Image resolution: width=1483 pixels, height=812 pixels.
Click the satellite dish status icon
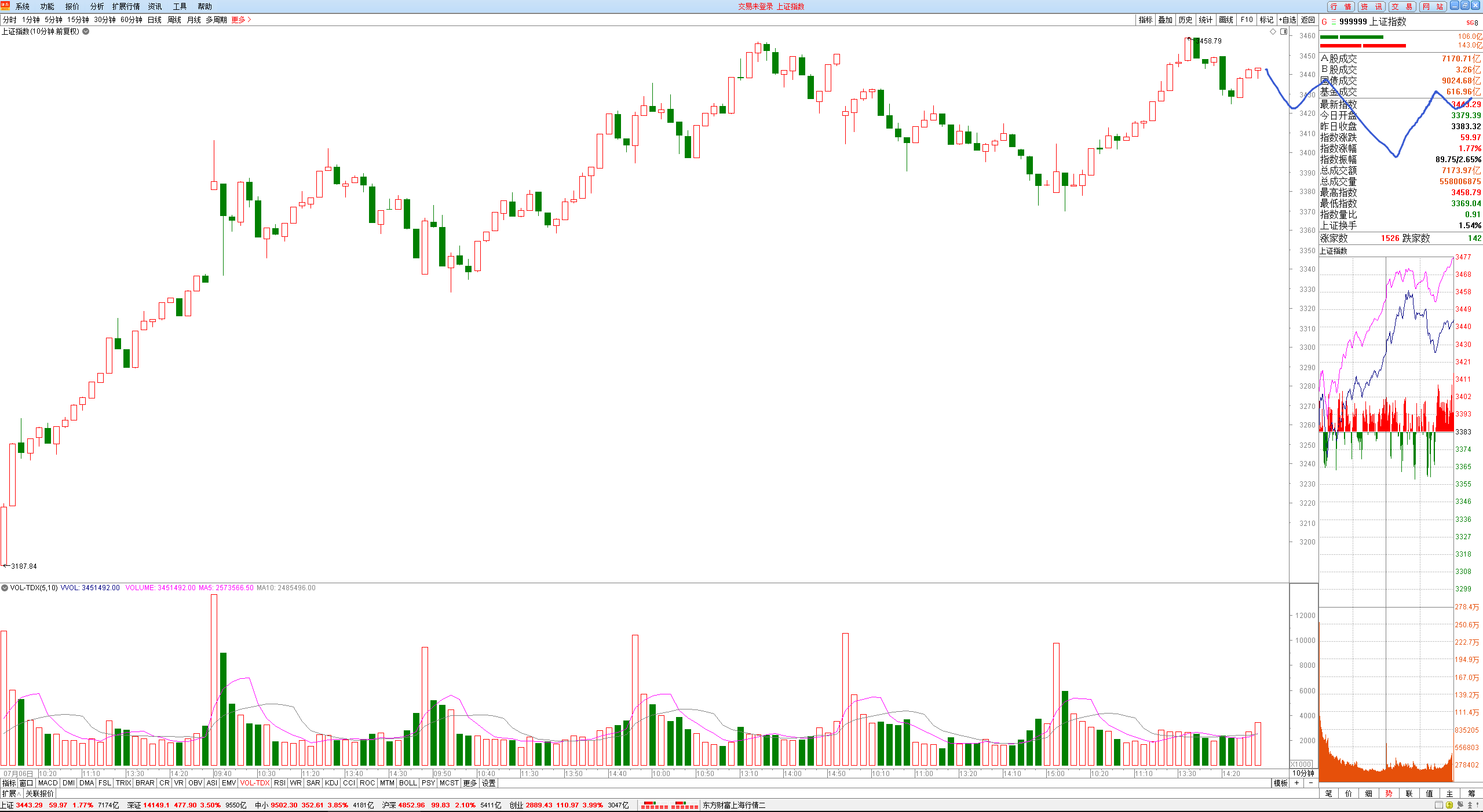1460,805
